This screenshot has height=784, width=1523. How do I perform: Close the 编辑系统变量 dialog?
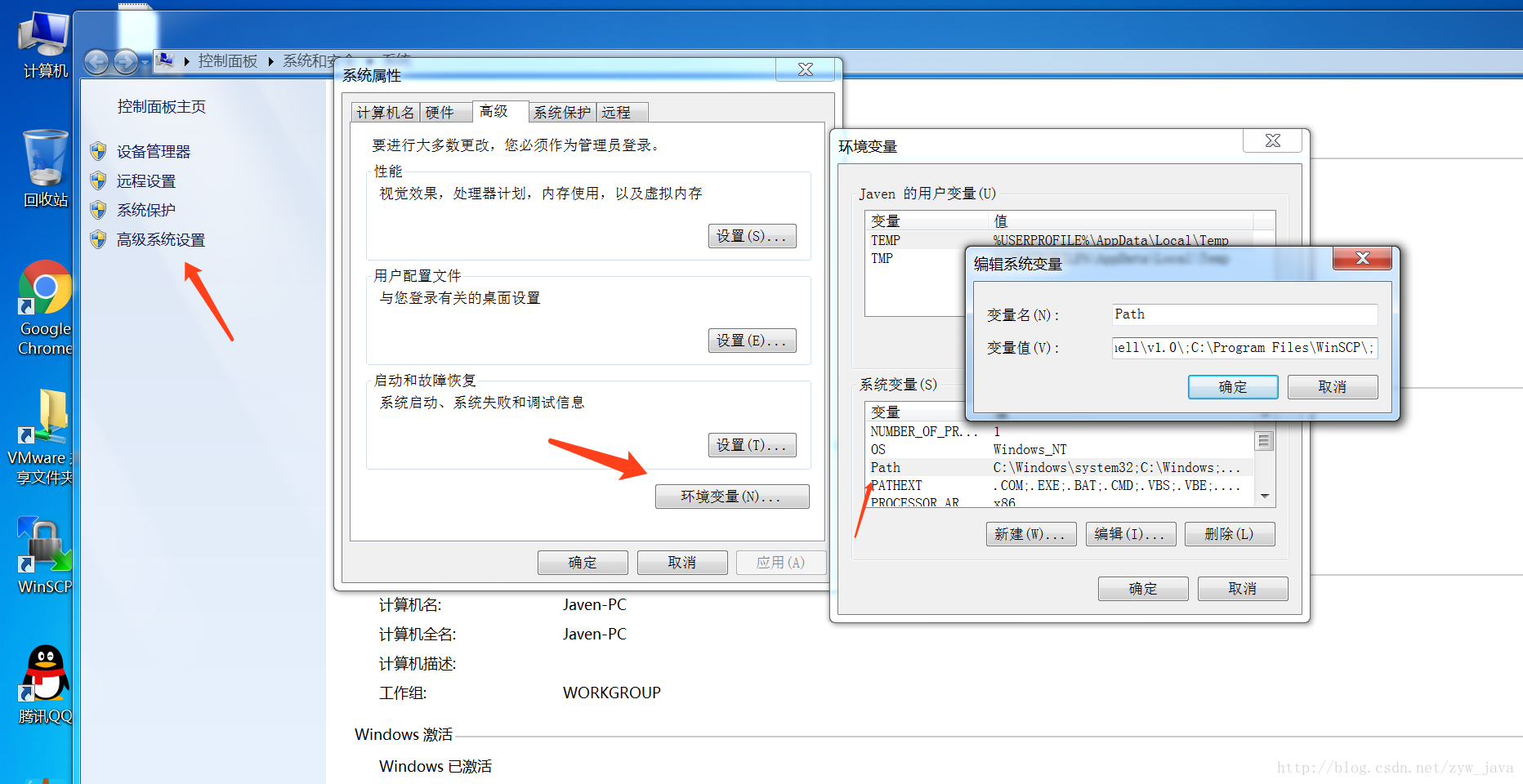click(x=1362, y=258)
